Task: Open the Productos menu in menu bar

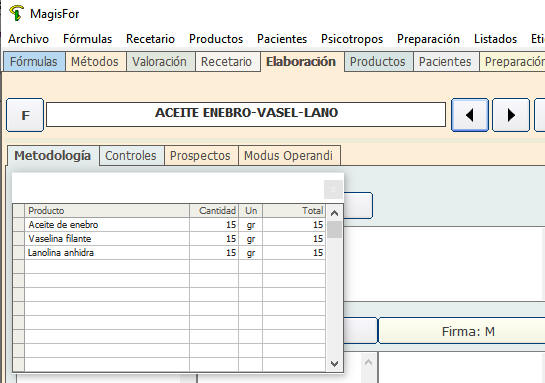Action: tap(216, 39)
